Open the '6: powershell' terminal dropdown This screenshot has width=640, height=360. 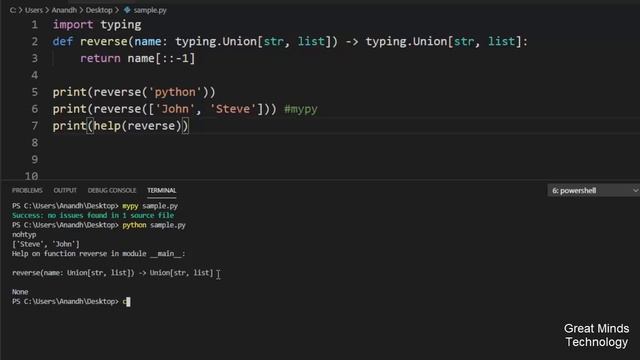coord(593,191)
